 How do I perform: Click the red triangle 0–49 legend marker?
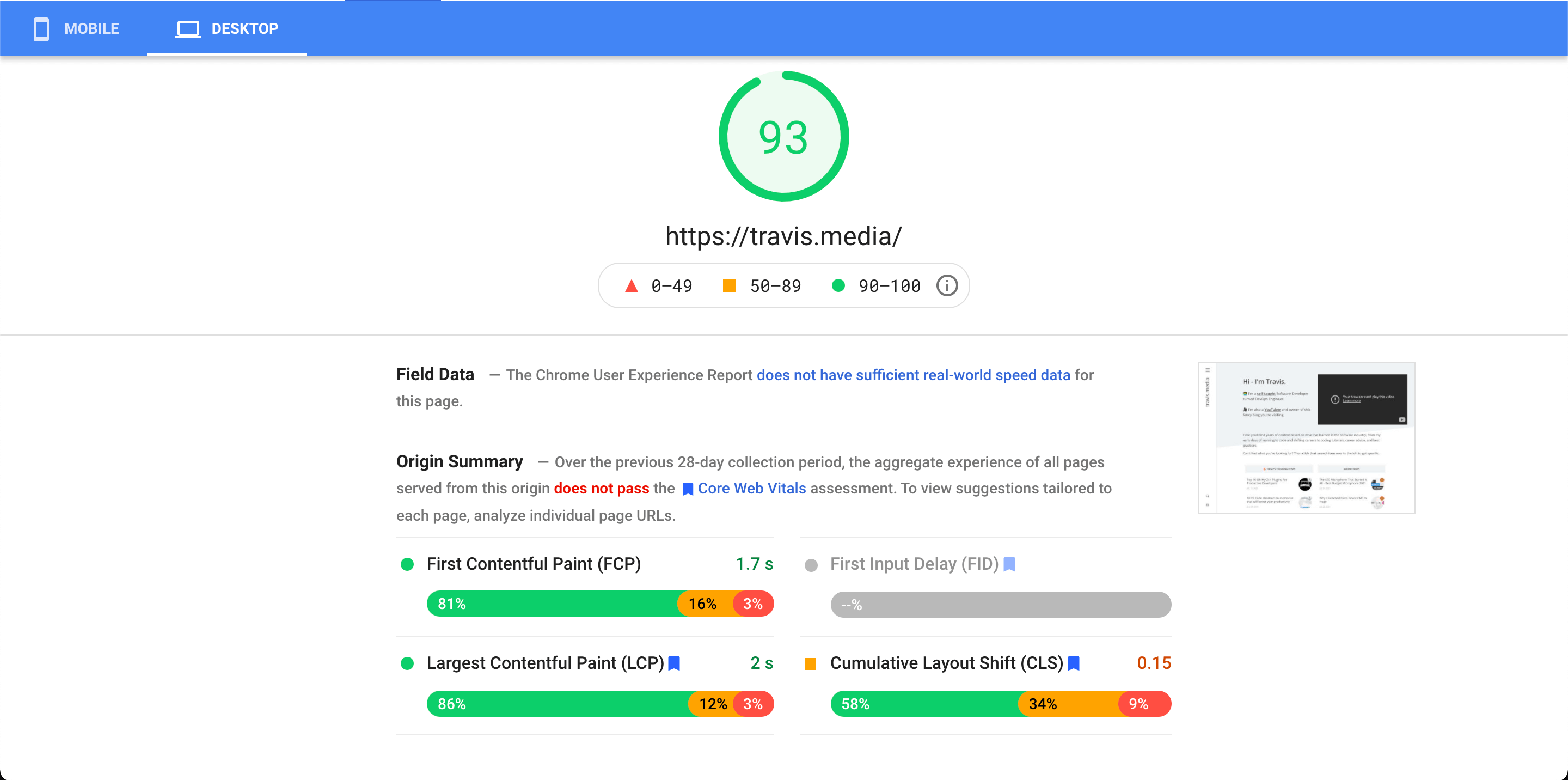point(631,285)
